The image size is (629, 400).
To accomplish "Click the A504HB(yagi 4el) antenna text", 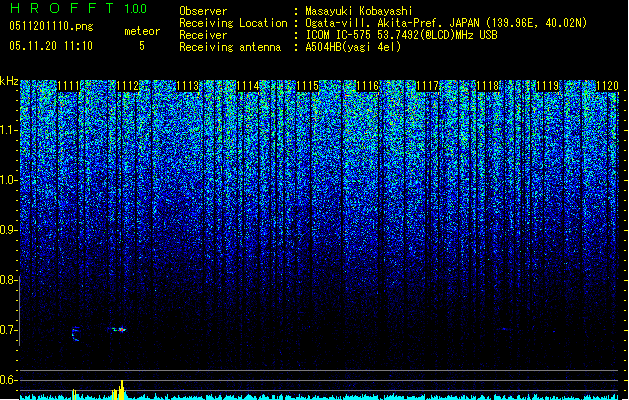I will pyautogui.click(x=353, y=47).
